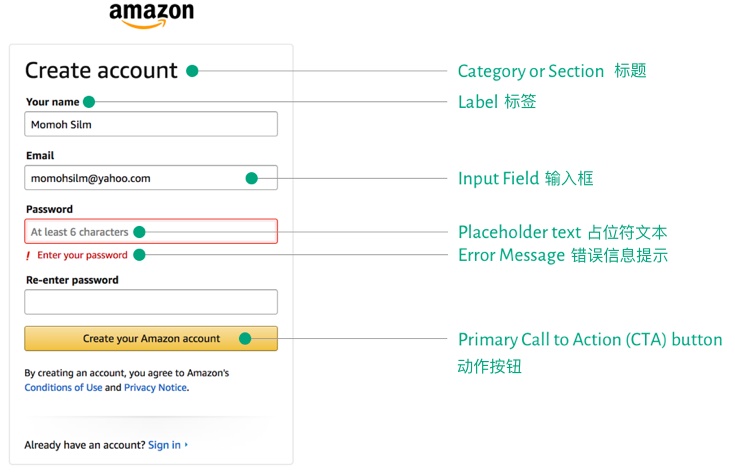This screenshot has height=473, width=735.
Task: Click the red exclamation error icon
Action: click(x=28, y=256)
